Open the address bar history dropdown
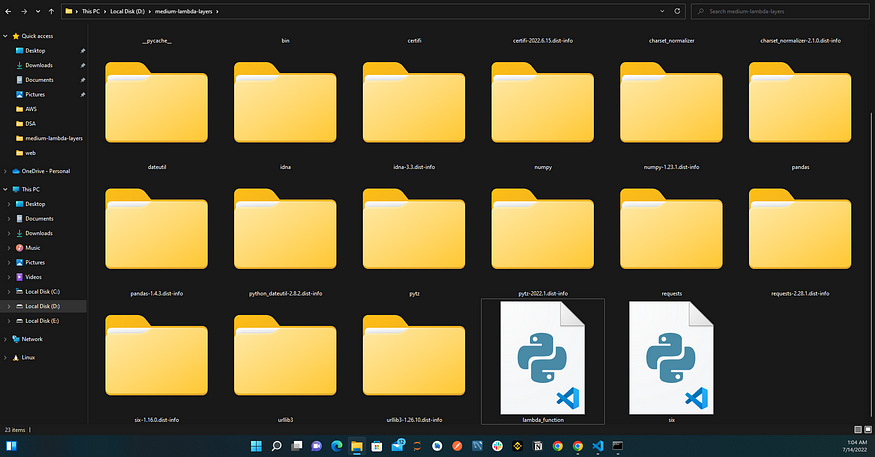 [662, 11]
